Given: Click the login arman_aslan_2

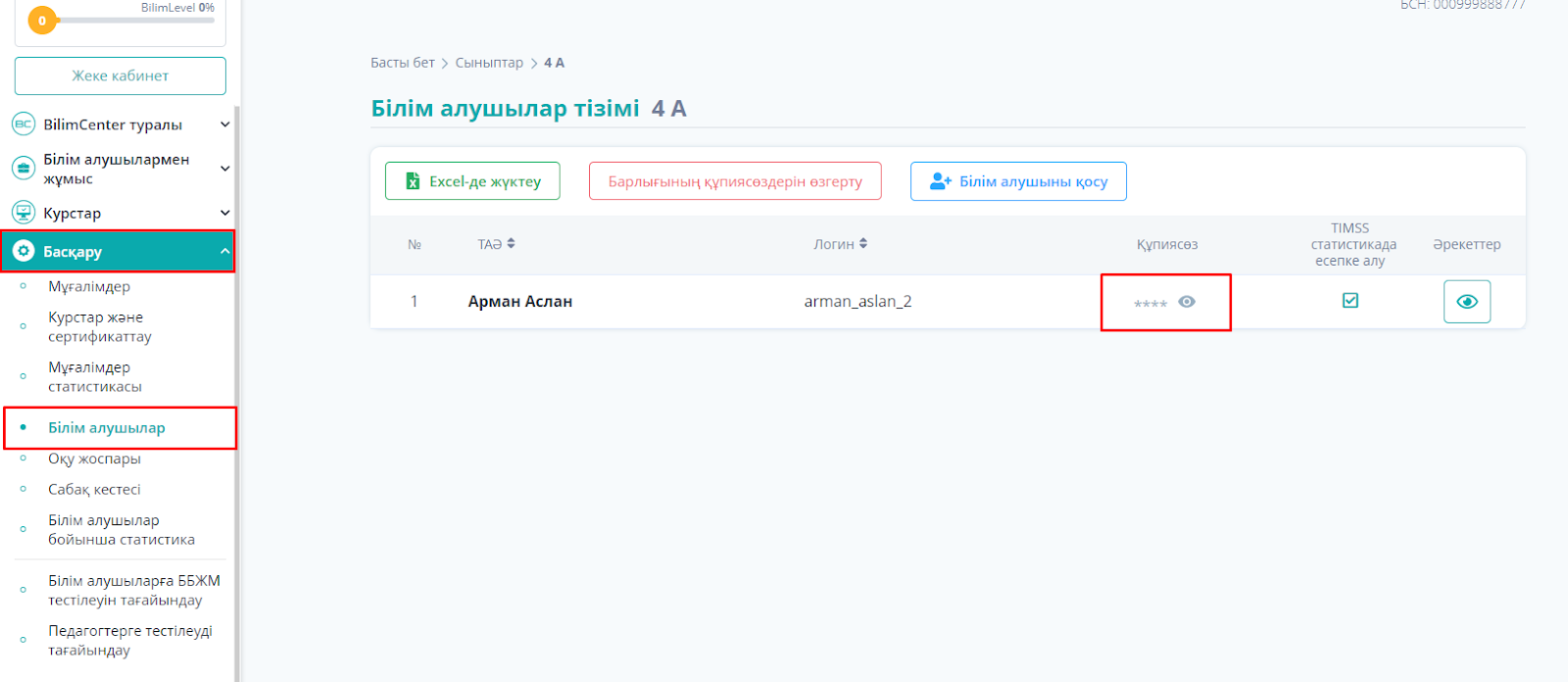Looking at the screenshot, I should (x=857, y=302).
